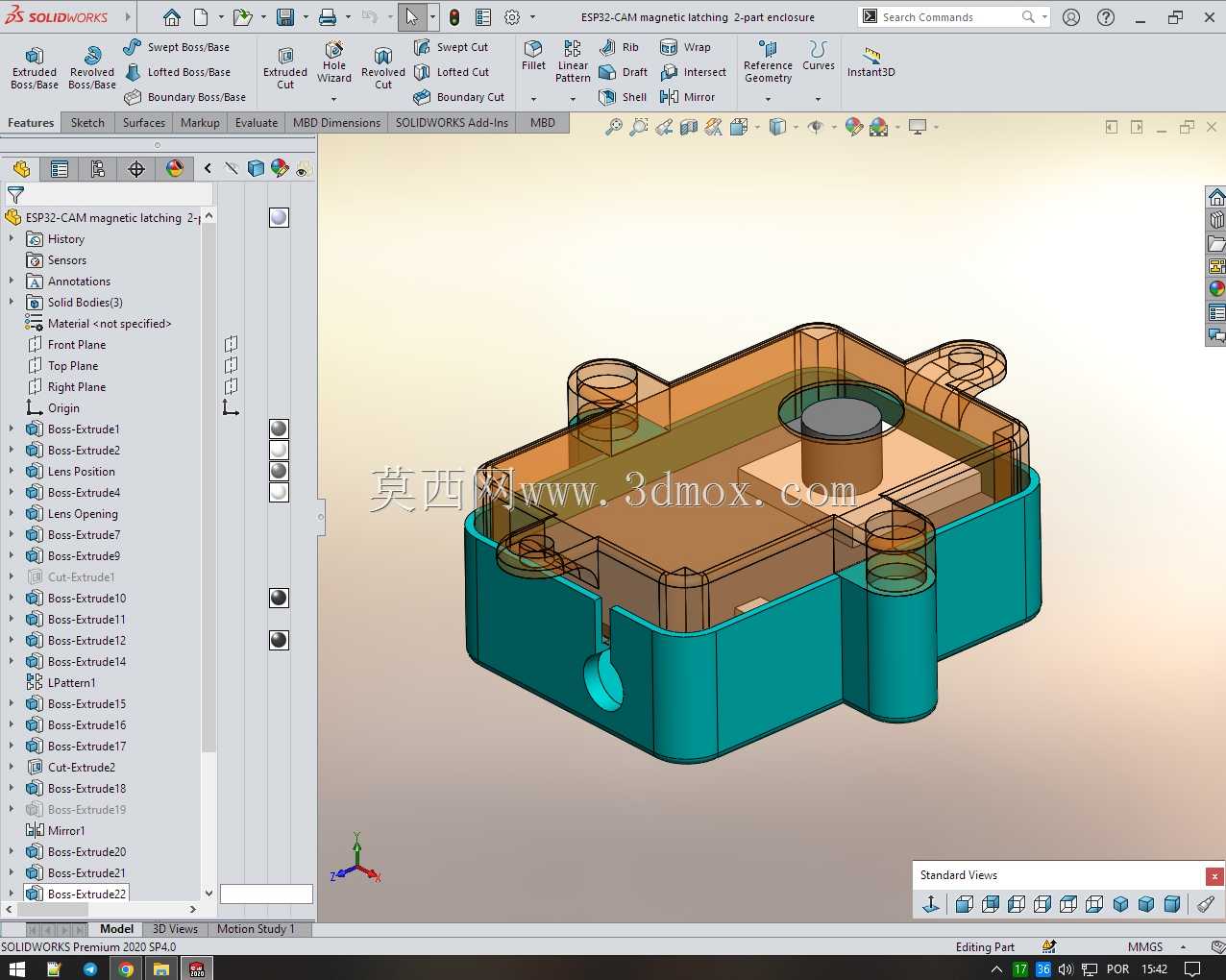Expand the Solid Bodies(3) folder

click(x=12, y=303)
